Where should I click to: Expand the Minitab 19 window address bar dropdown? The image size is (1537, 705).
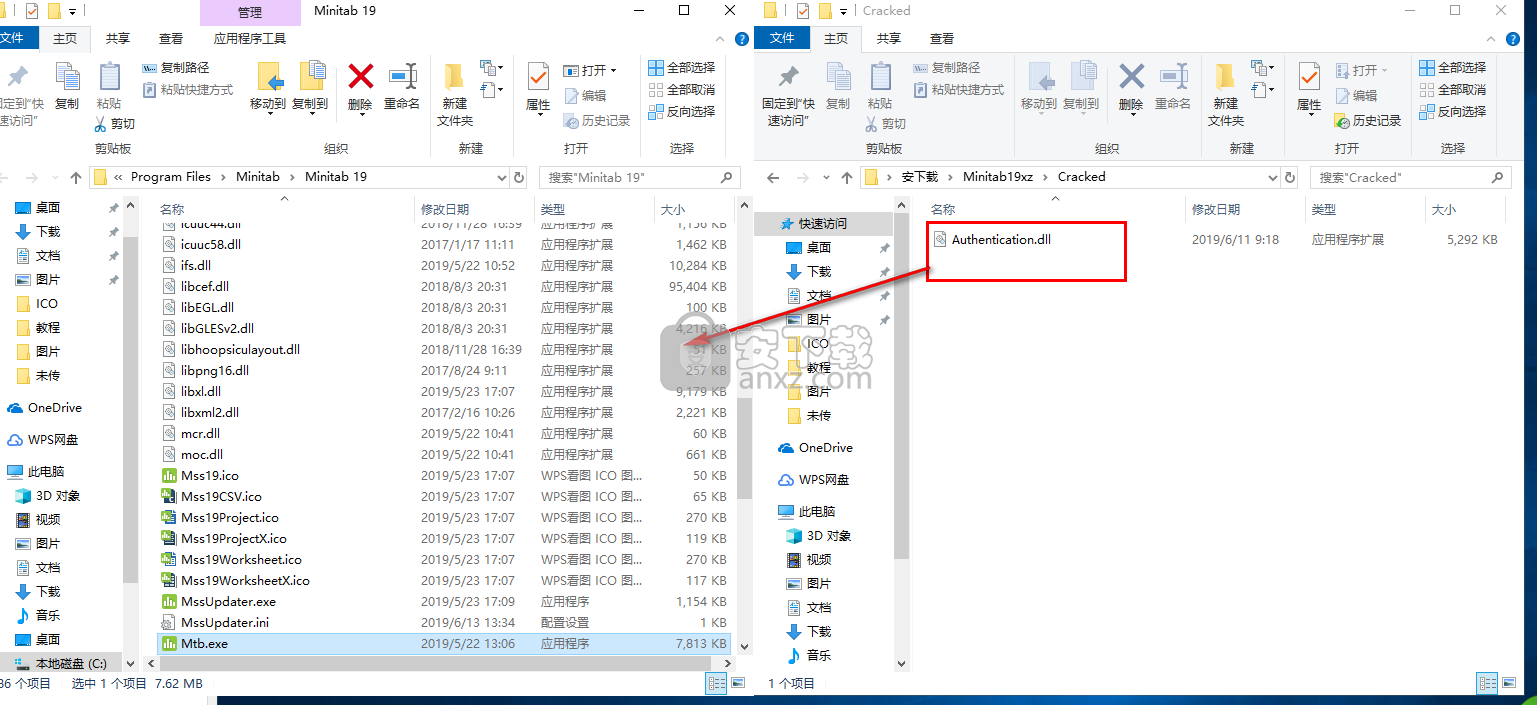(x=502, y=177)
